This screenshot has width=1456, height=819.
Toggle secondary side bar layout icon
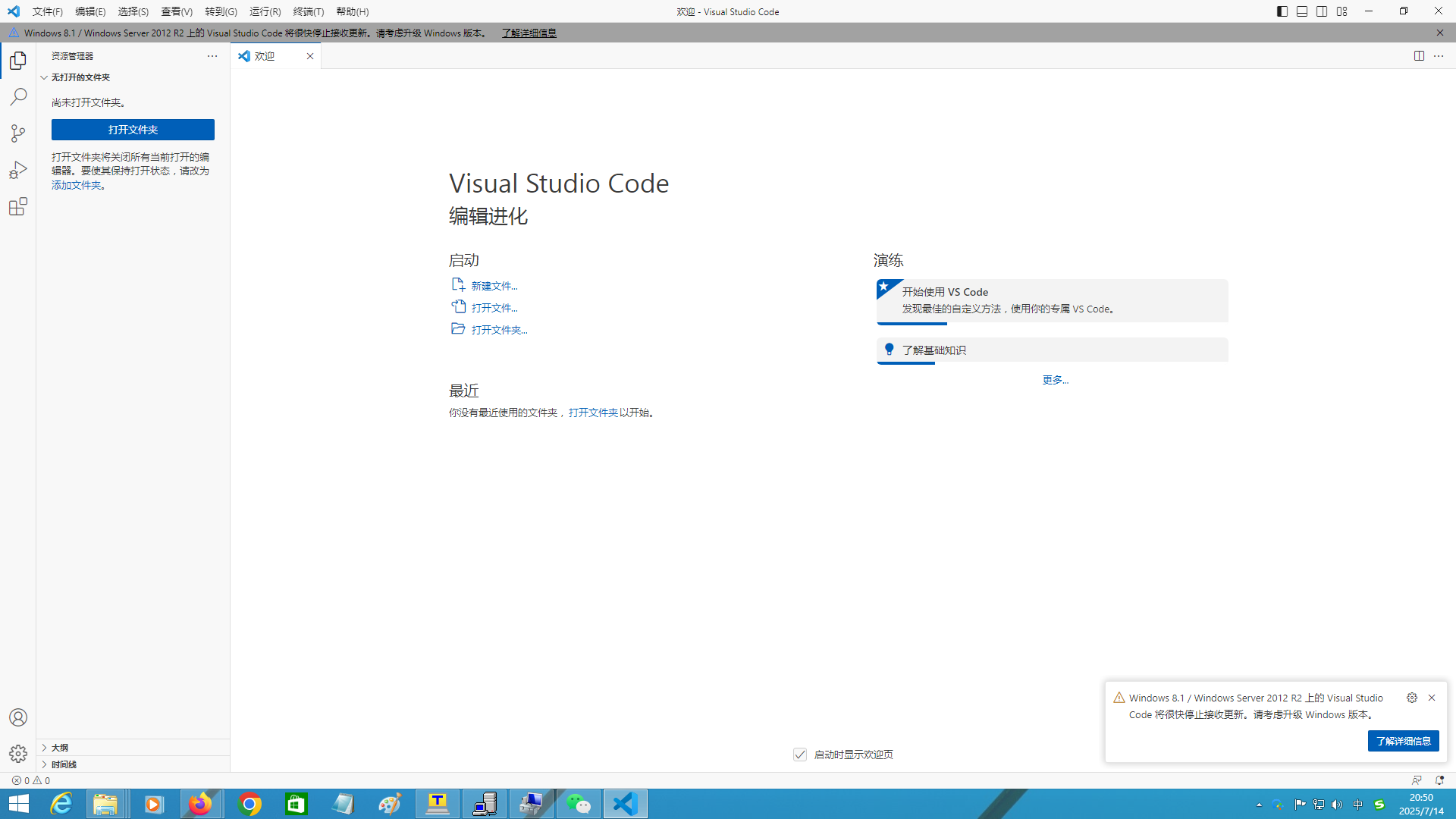pyautogui.click(x=1322, y=11)
